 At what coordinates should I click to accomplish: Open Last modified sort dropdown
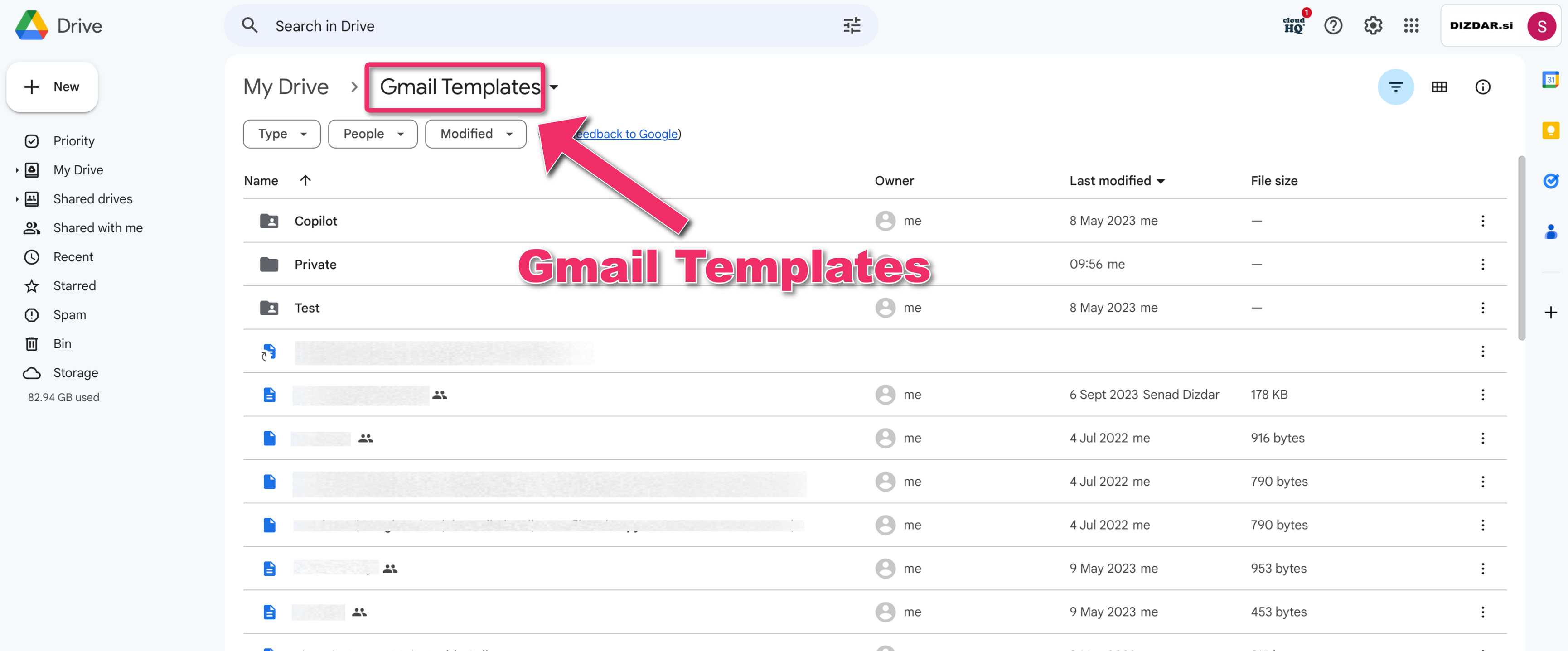pyautogui.click(x=1161, y=181)
